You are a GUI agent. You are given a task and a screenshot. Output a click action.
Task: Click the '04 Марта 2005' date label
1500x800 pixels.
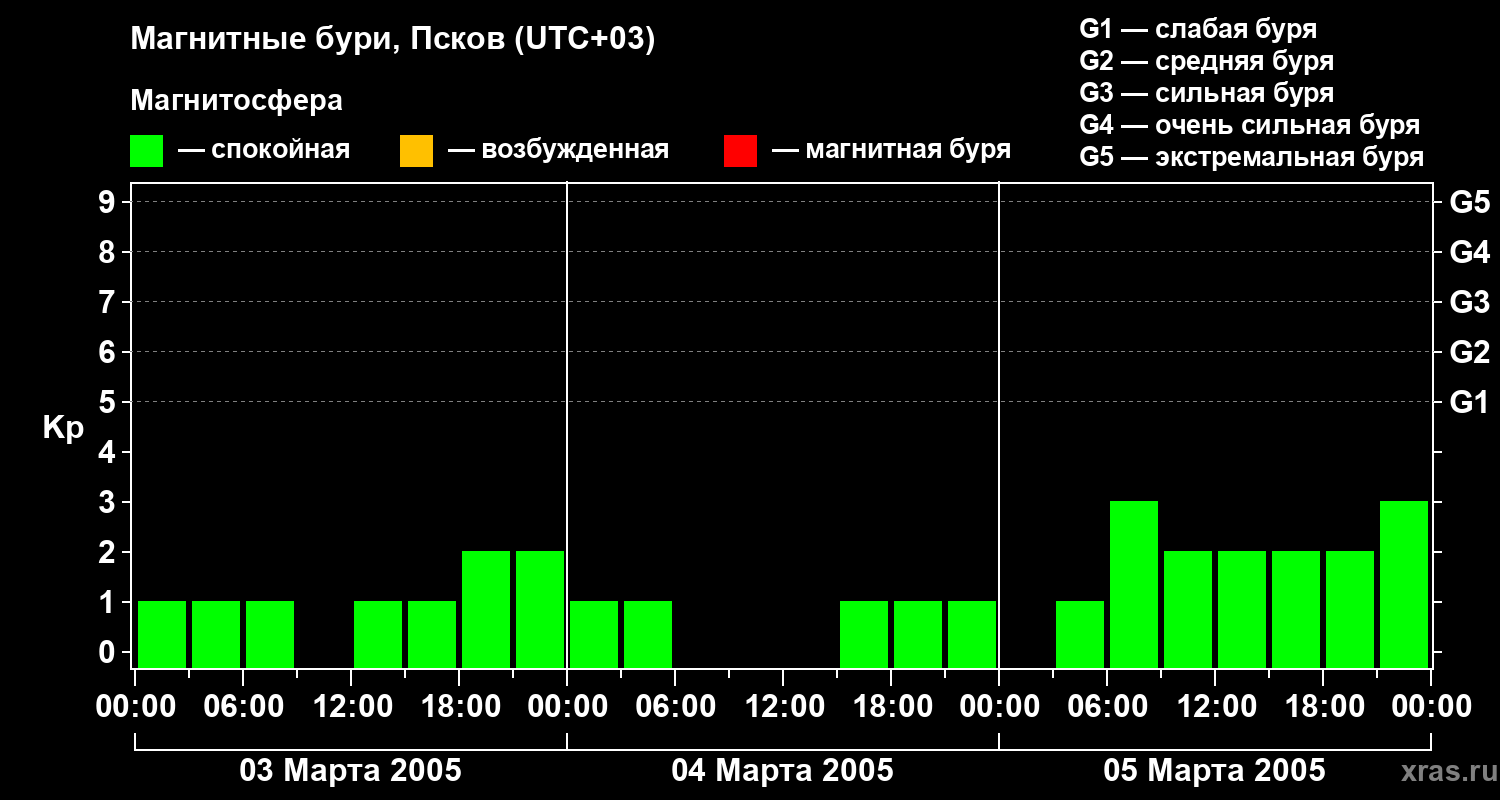click(782, 771)
